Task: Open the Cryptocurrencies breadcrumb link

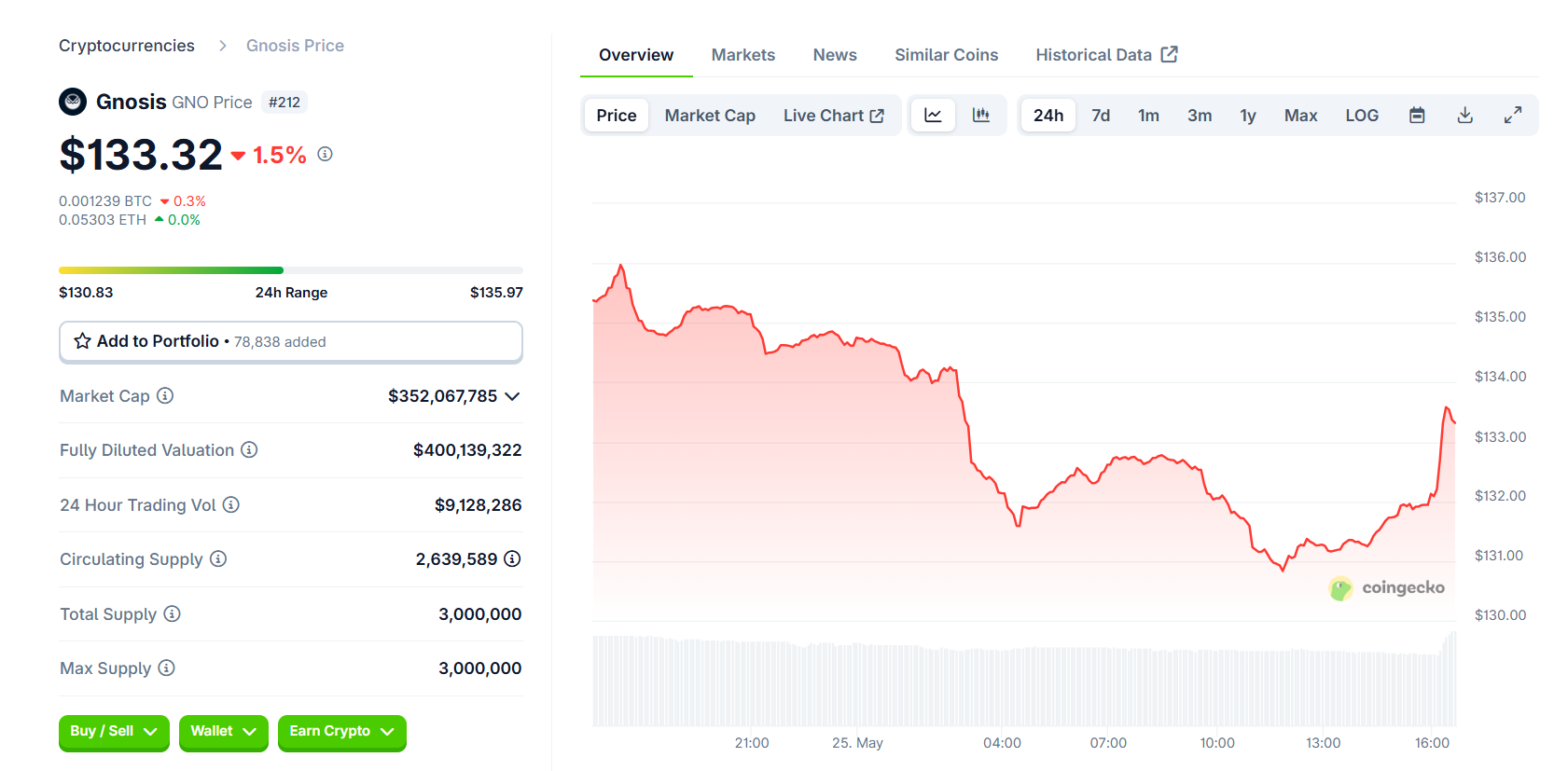Action: (127, 46)
